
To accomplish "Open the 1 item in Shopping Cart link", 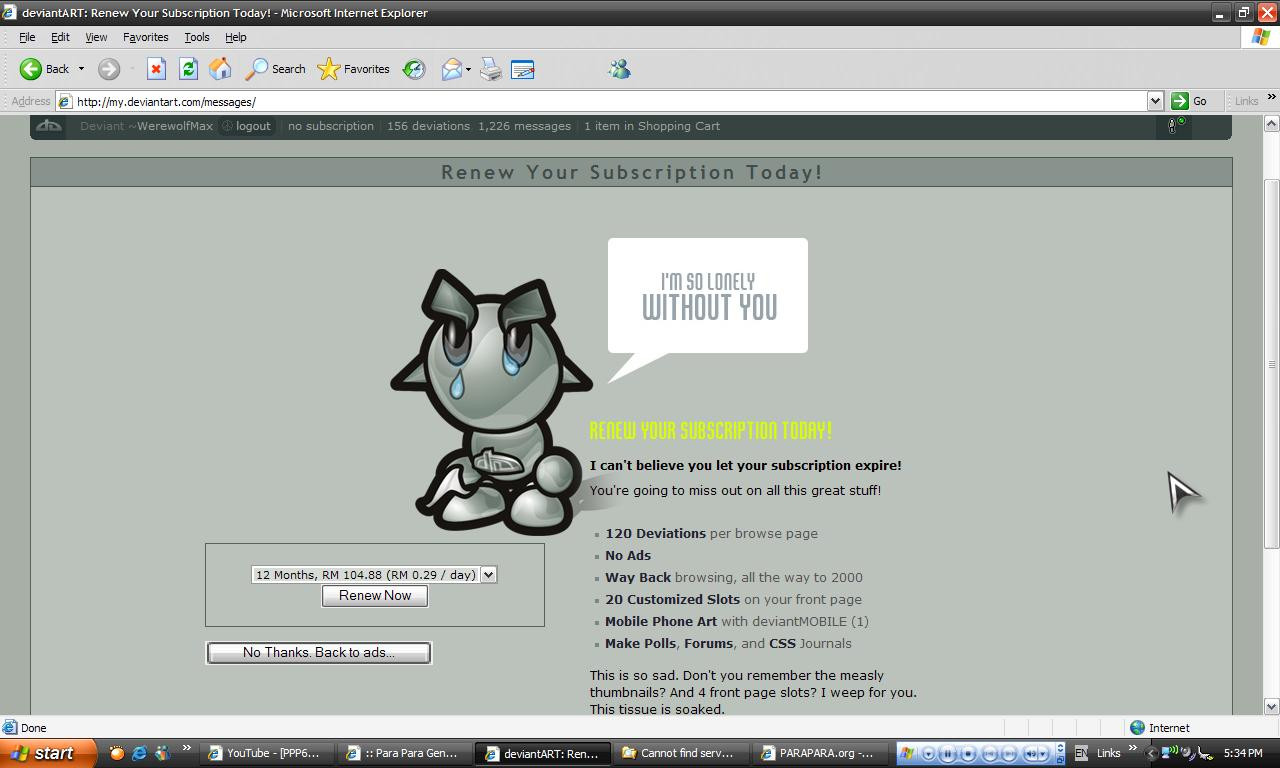I will (652, 126).
